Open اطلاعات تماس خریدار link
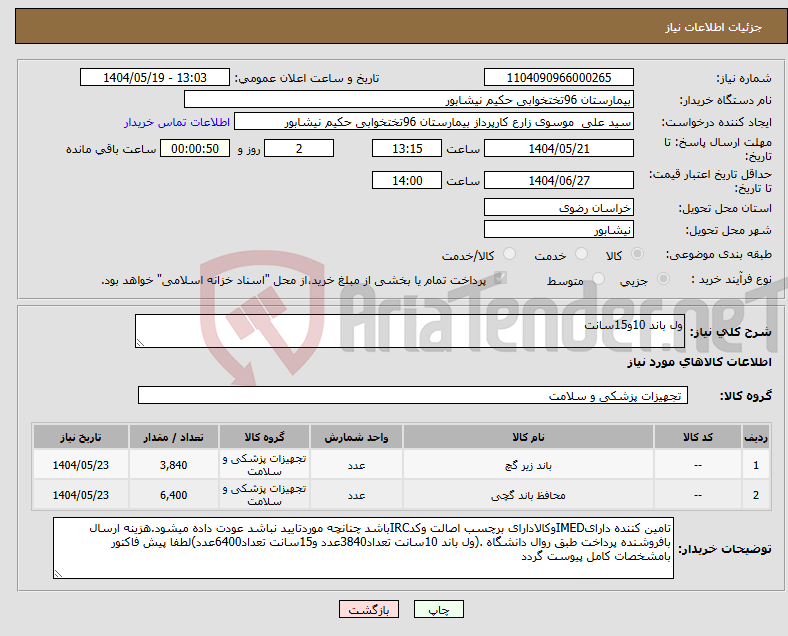 [177, 122]
